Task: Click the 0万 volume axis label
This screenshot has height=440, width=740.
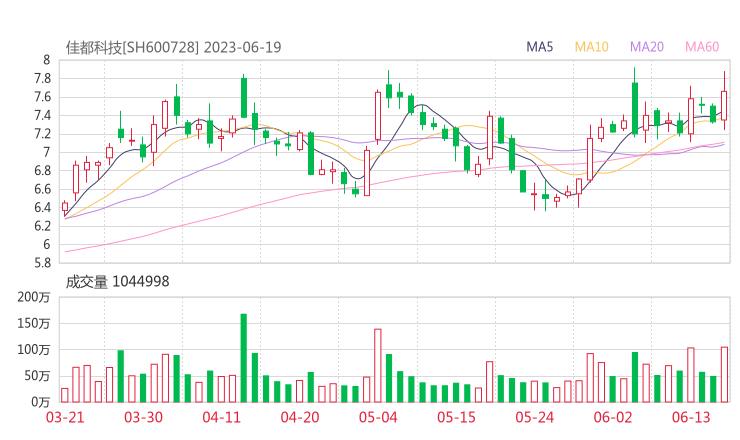Action: click(x=40, y=402)
